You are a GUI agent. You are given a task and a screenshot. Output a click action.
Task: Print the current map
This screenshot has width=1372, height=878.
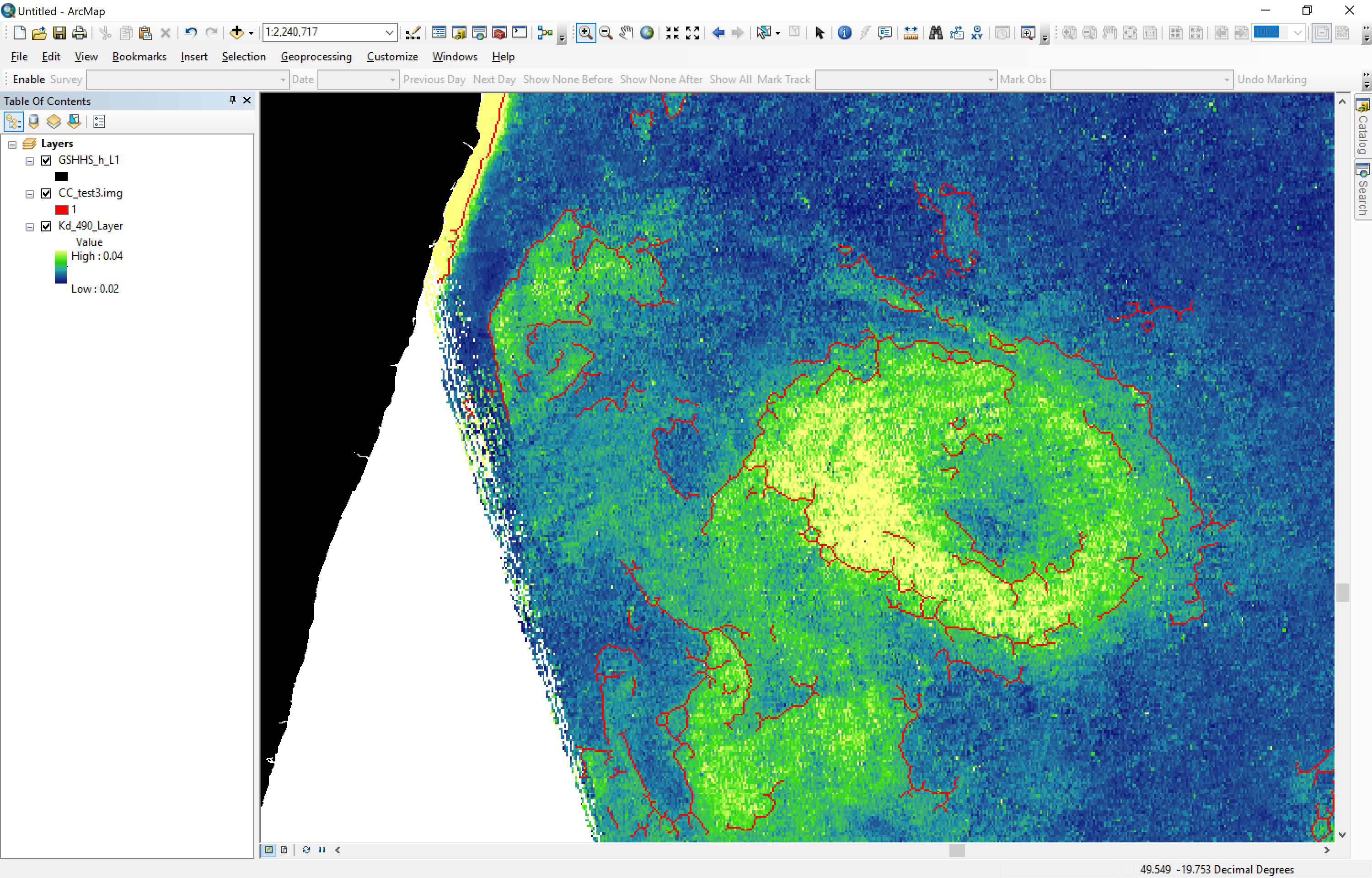pos(80,32)
